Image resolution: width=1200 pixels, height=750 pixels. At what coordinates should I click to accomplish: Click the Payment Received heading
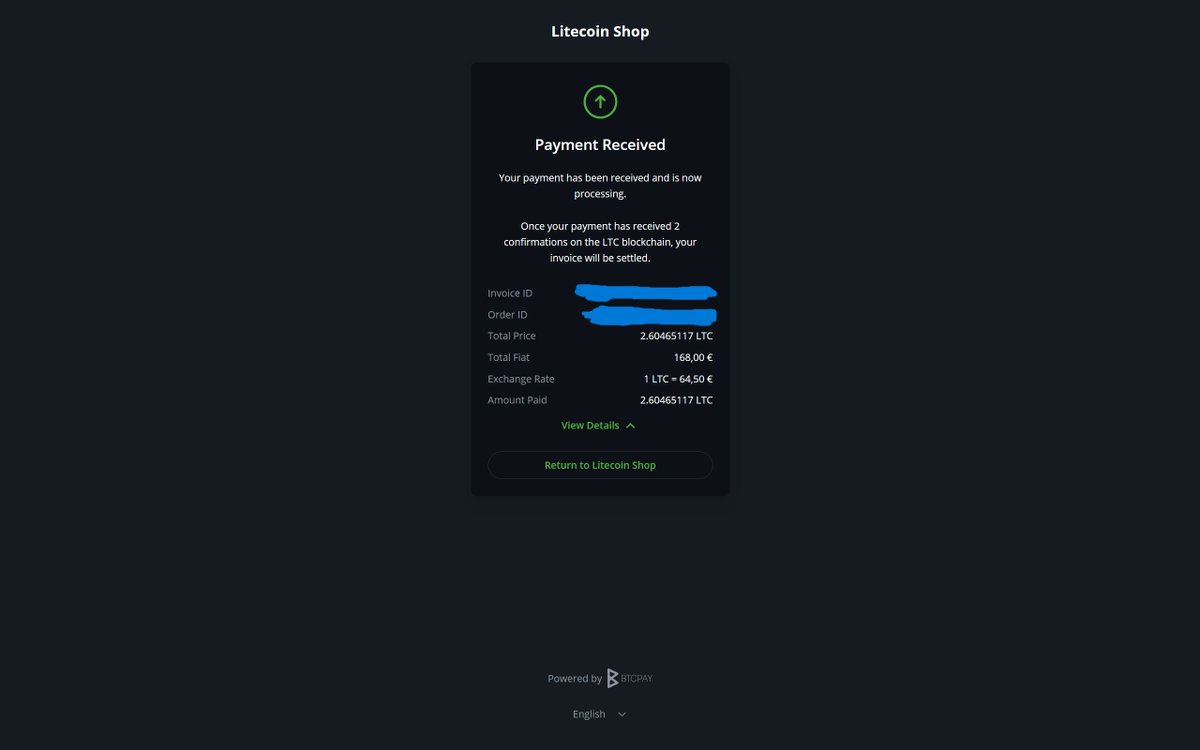tap(600, 145)
